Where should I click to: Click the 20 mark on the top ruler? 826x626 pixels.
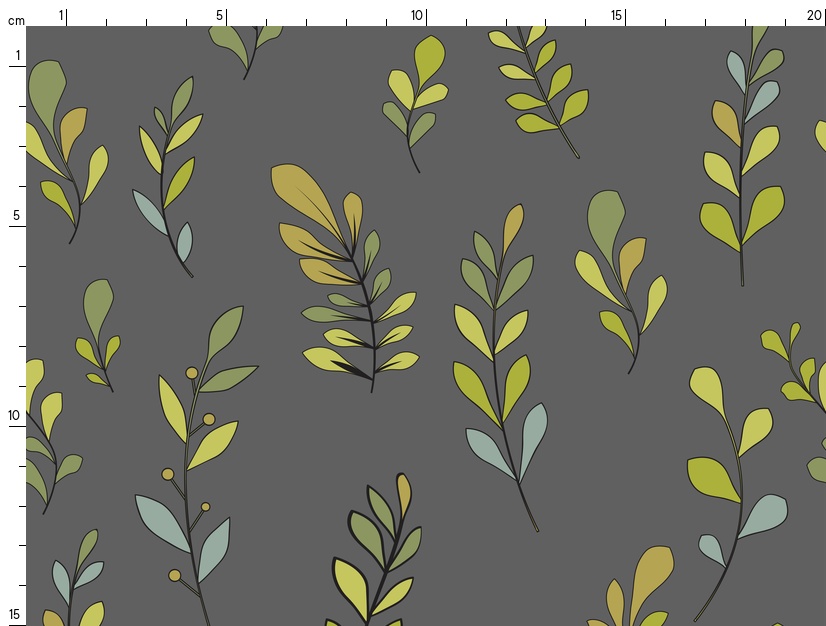814,15
